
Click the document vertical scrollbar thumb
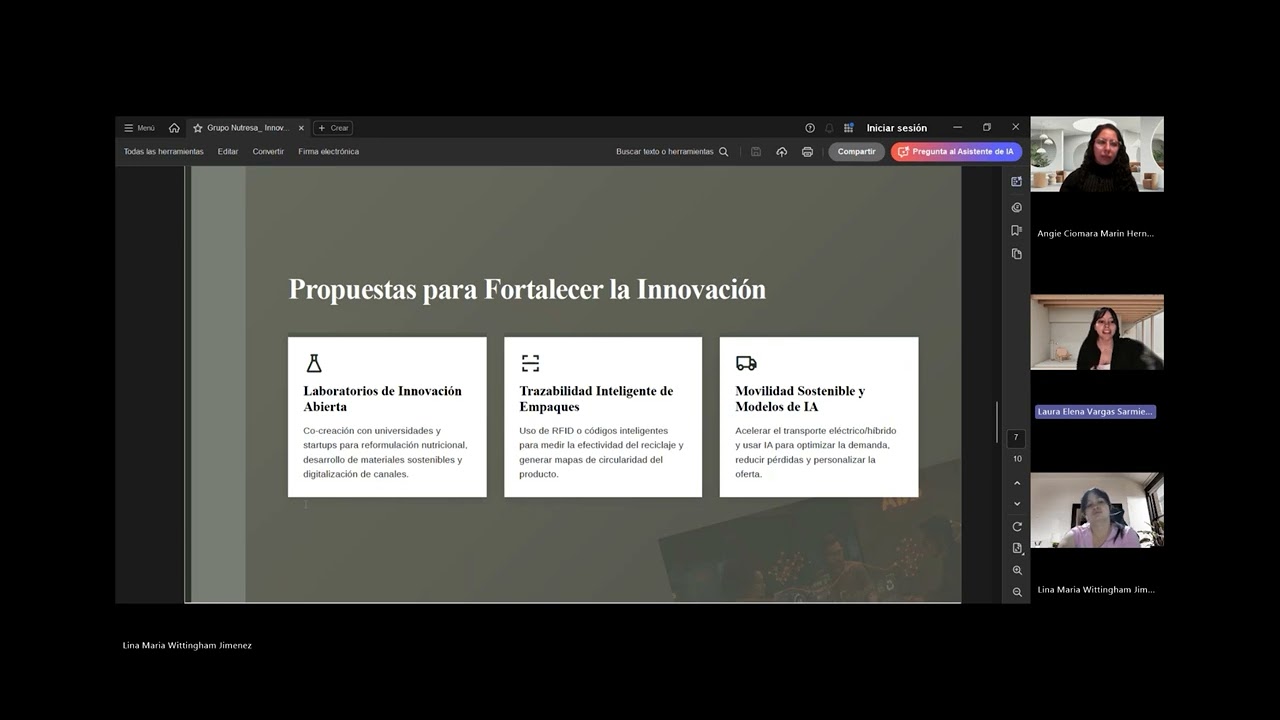click(996, 422)
